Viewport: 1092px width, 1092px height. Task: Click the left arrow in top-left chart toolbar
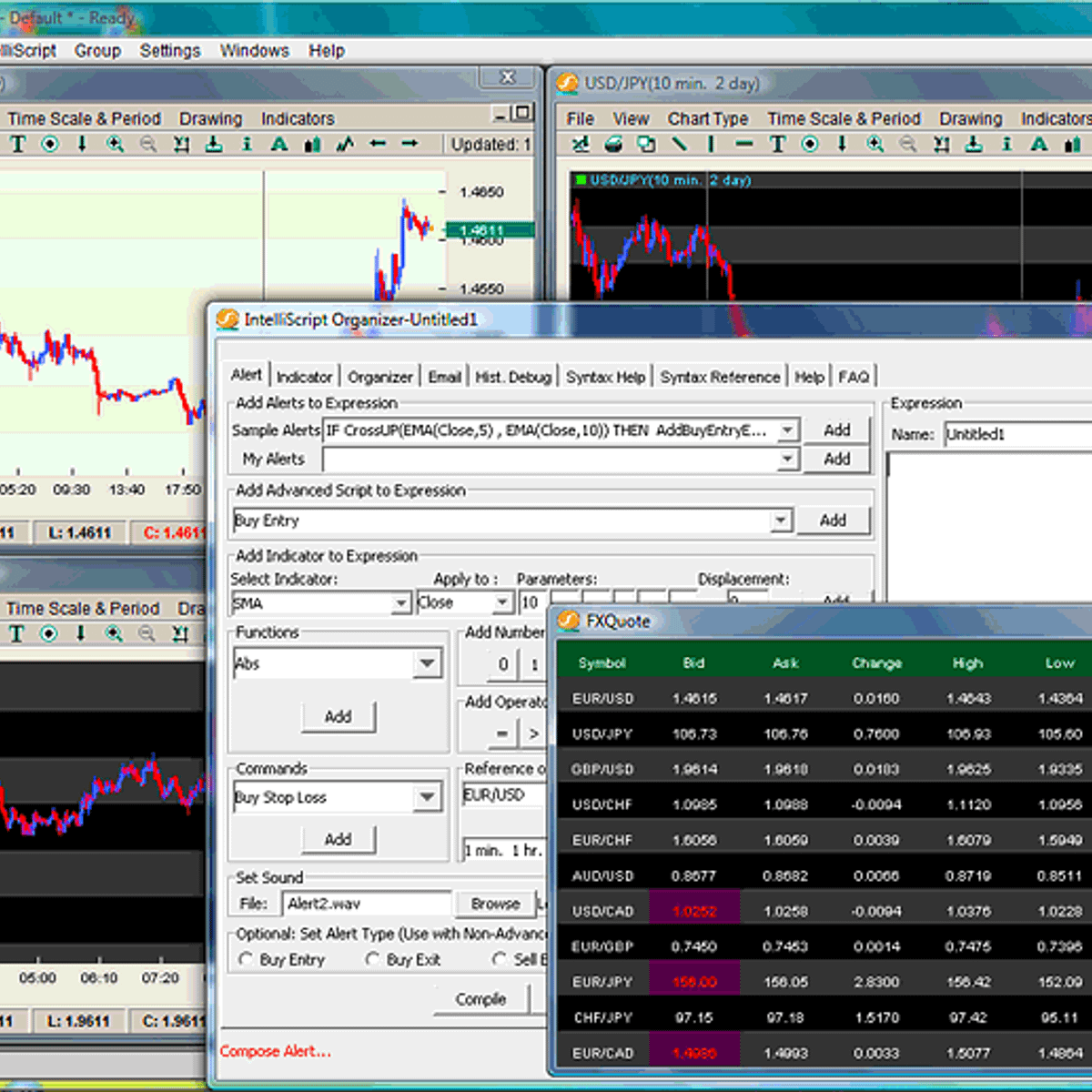378,144
